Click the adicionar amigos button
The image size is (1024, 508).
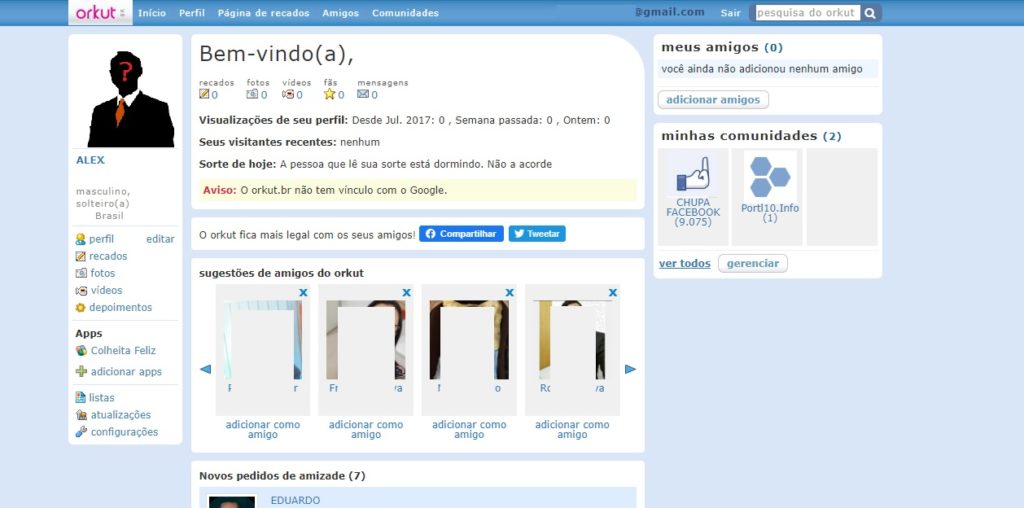pos(713,100)
